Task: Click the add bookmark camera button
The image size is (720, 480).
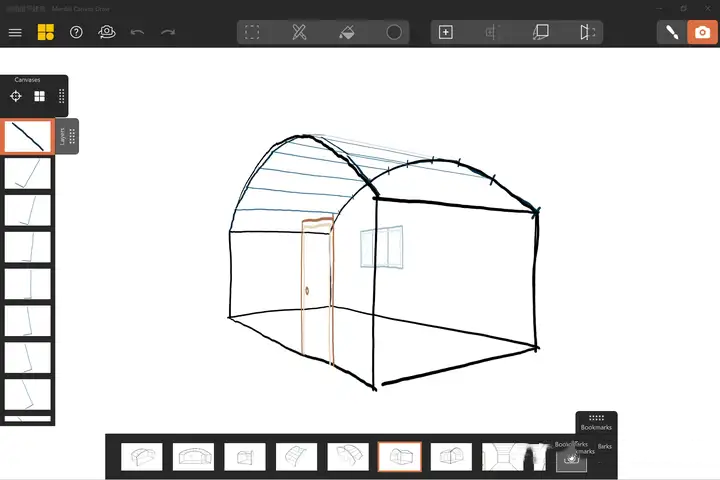Action: pyautogui.click(x=571, y=458)
